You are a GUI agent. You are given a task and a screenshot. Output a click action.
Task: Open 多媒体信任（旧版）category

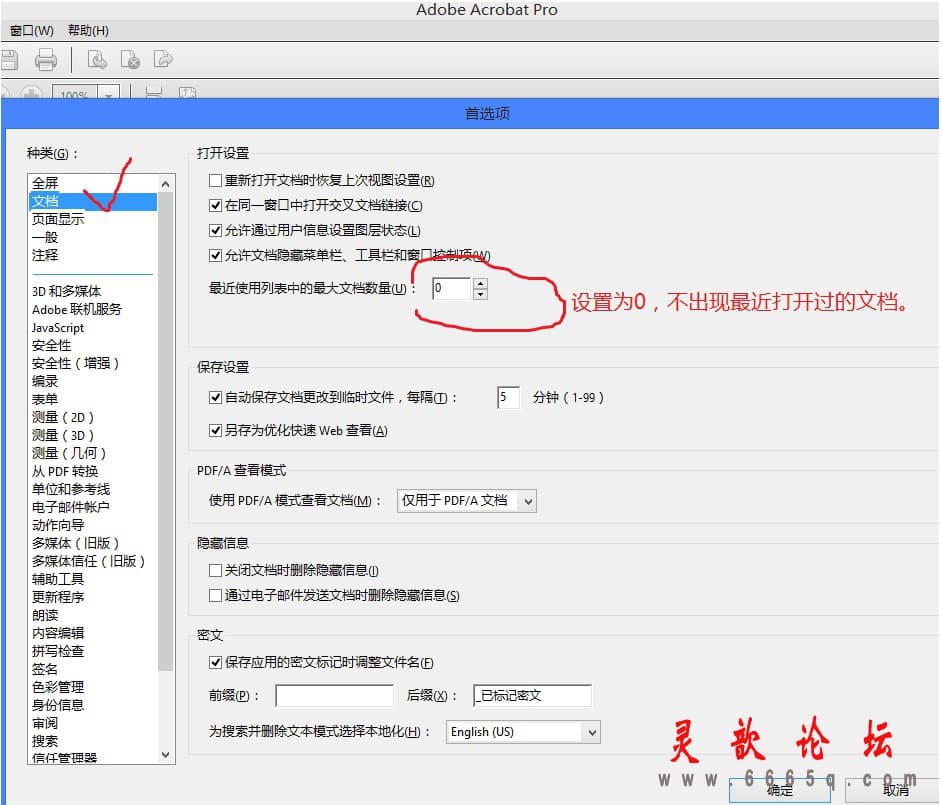[88, 561]
